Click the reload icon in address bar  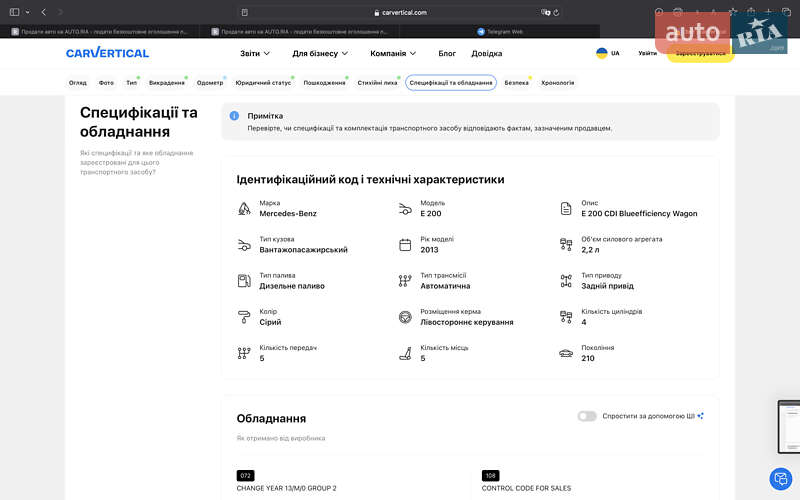558,13
